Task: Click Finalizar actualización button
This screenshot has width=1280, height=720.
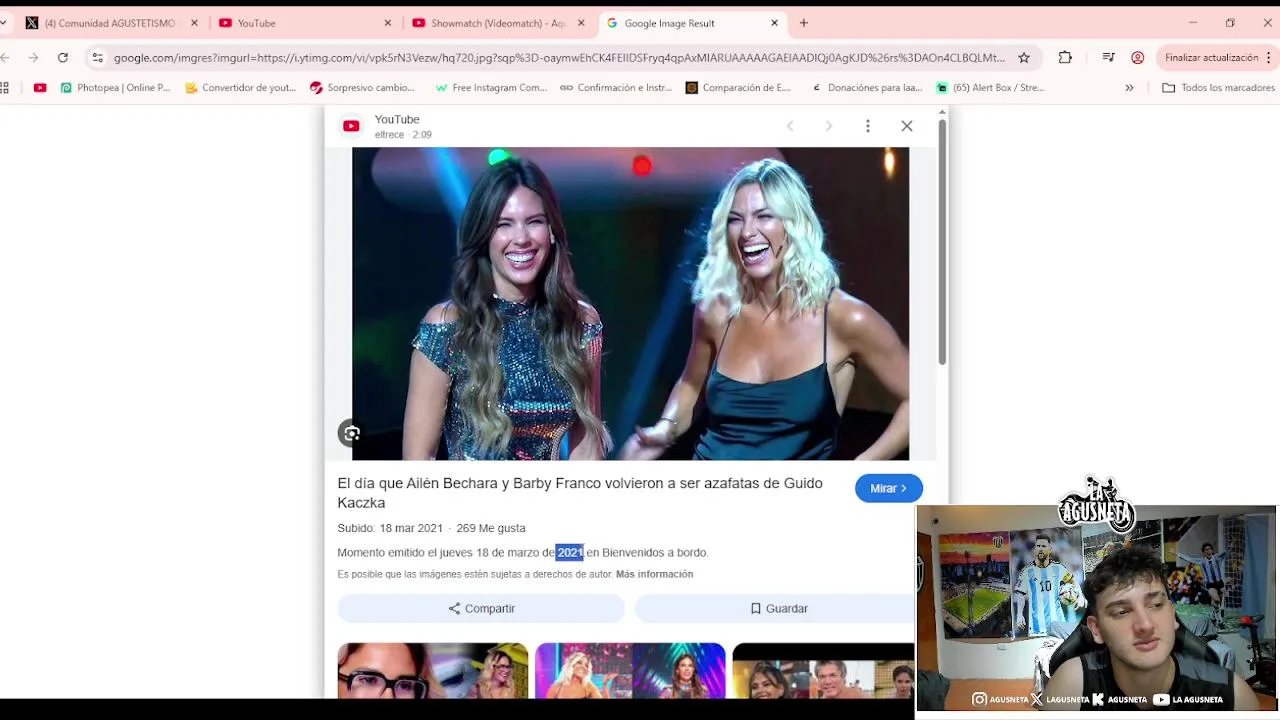Action: (1211, 58)
